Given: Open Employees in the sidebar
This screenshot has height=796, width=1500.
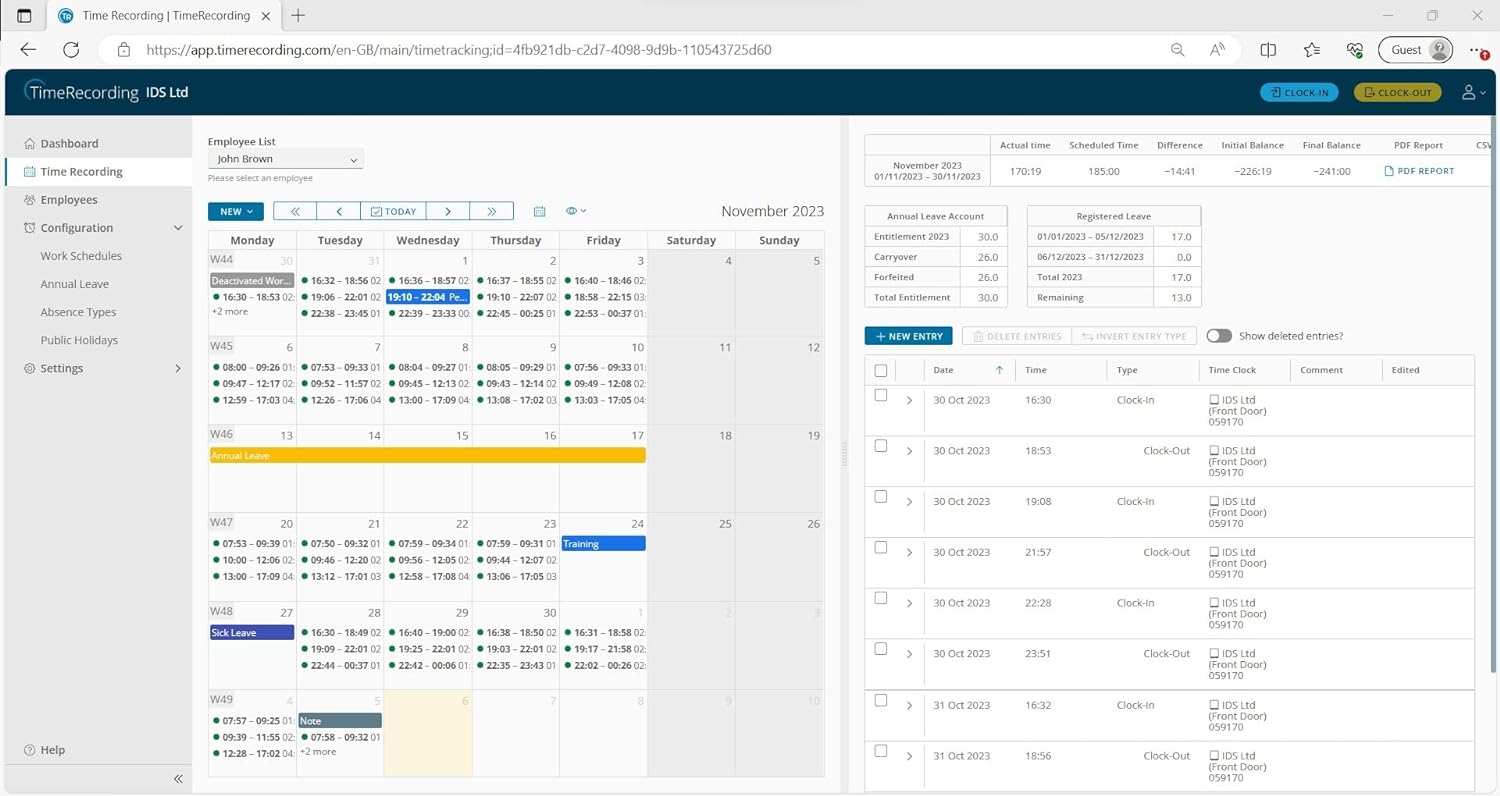Looking at the screenshot, I should pyautogui.click(x=69, y=200).
